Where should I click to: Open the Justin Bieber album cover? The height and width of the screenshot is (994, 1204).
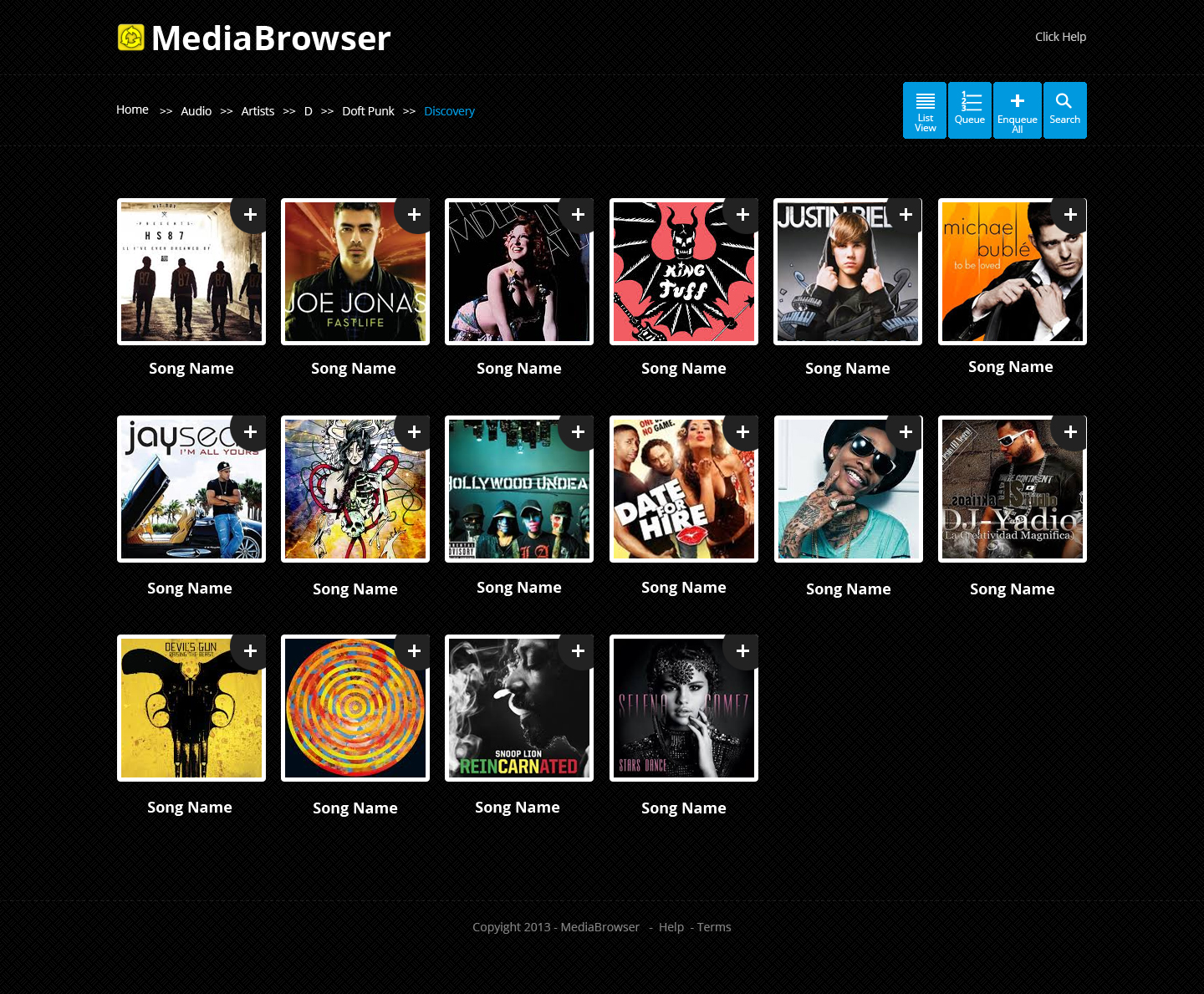coord(848,272)
